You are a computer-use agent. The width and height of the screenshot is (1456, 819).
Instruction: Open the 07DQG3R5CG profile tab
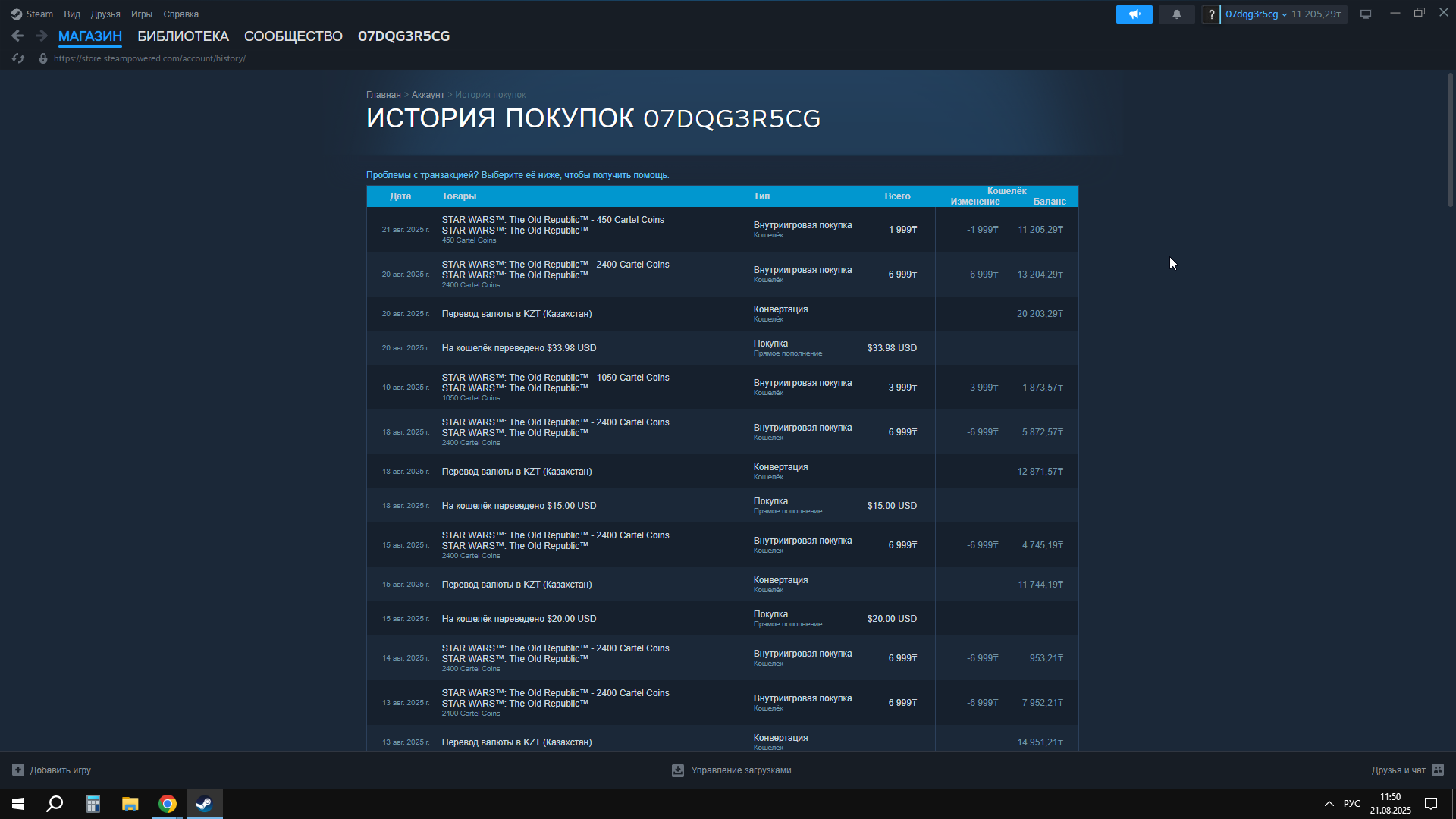click(403, 36)
